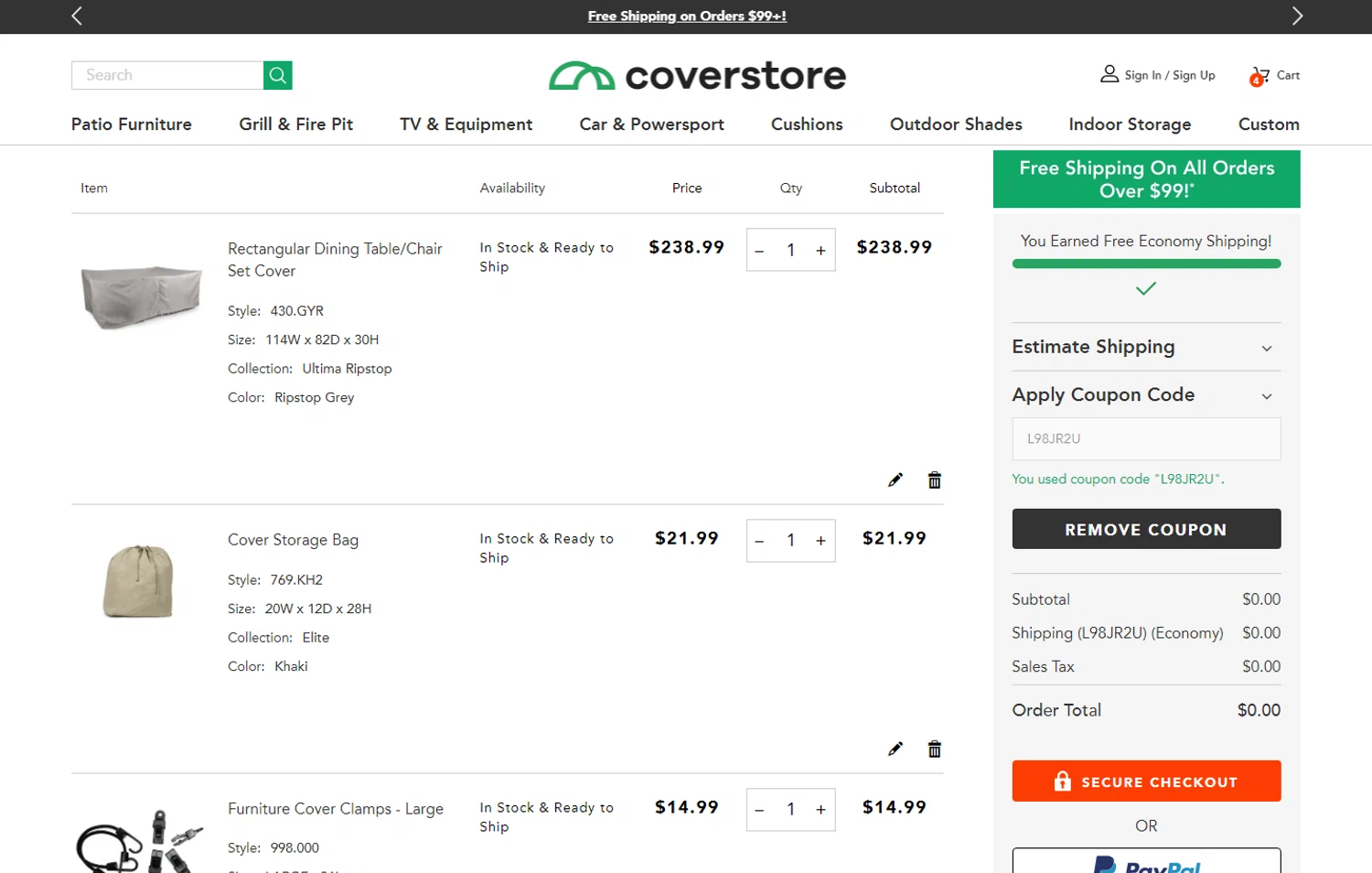Open the Cover Storage Bag product link
This screenshot has width=1372, height=873.
tap(293, 540)
